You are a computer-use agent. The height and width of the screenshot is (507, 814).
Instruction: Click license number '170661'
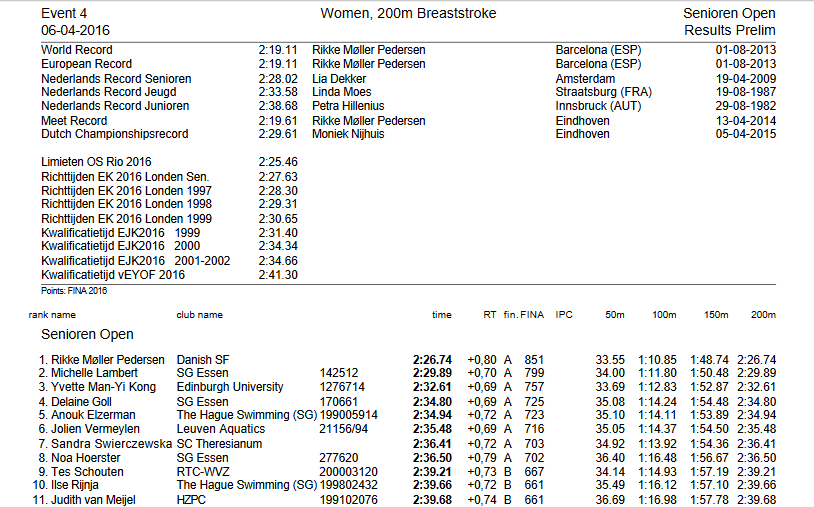coord(338,402)
